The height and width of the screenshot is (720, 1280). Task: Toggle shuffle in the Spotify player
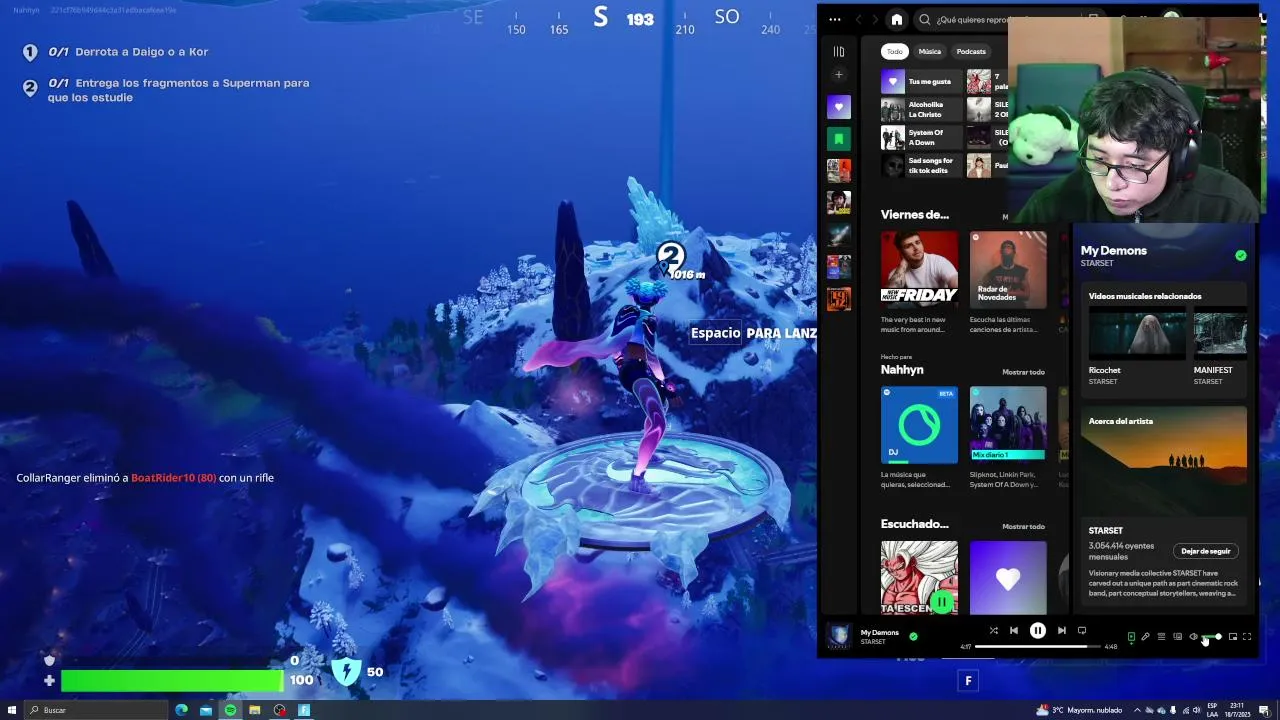point(993,631)
